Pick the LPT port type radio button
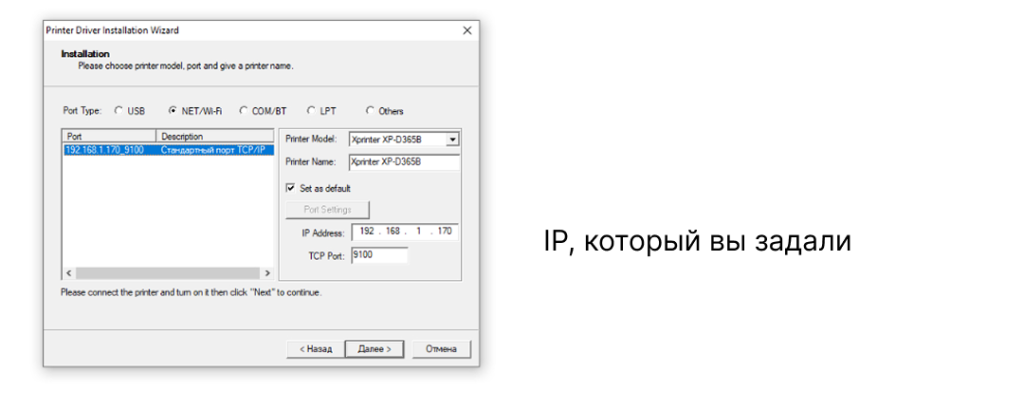The height and width of the screenshot is (410, 1024). (x=312, y=111)
